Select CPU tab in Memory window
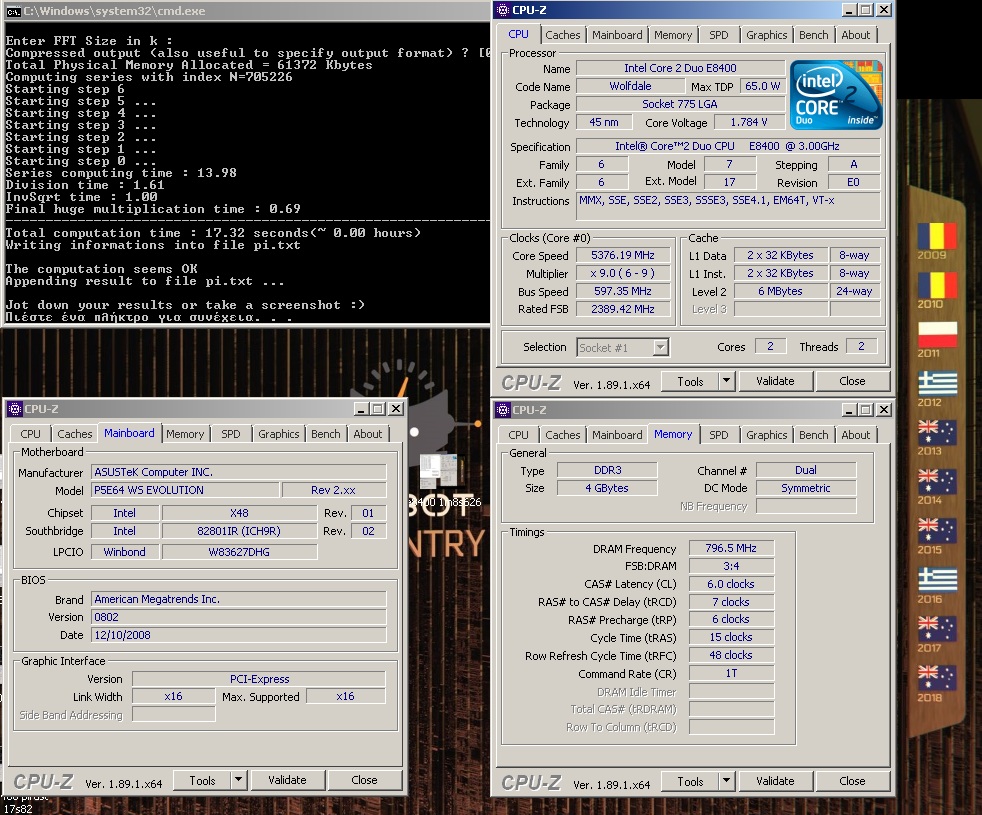This screenshot has height=815, width=982. pos(518,435)
